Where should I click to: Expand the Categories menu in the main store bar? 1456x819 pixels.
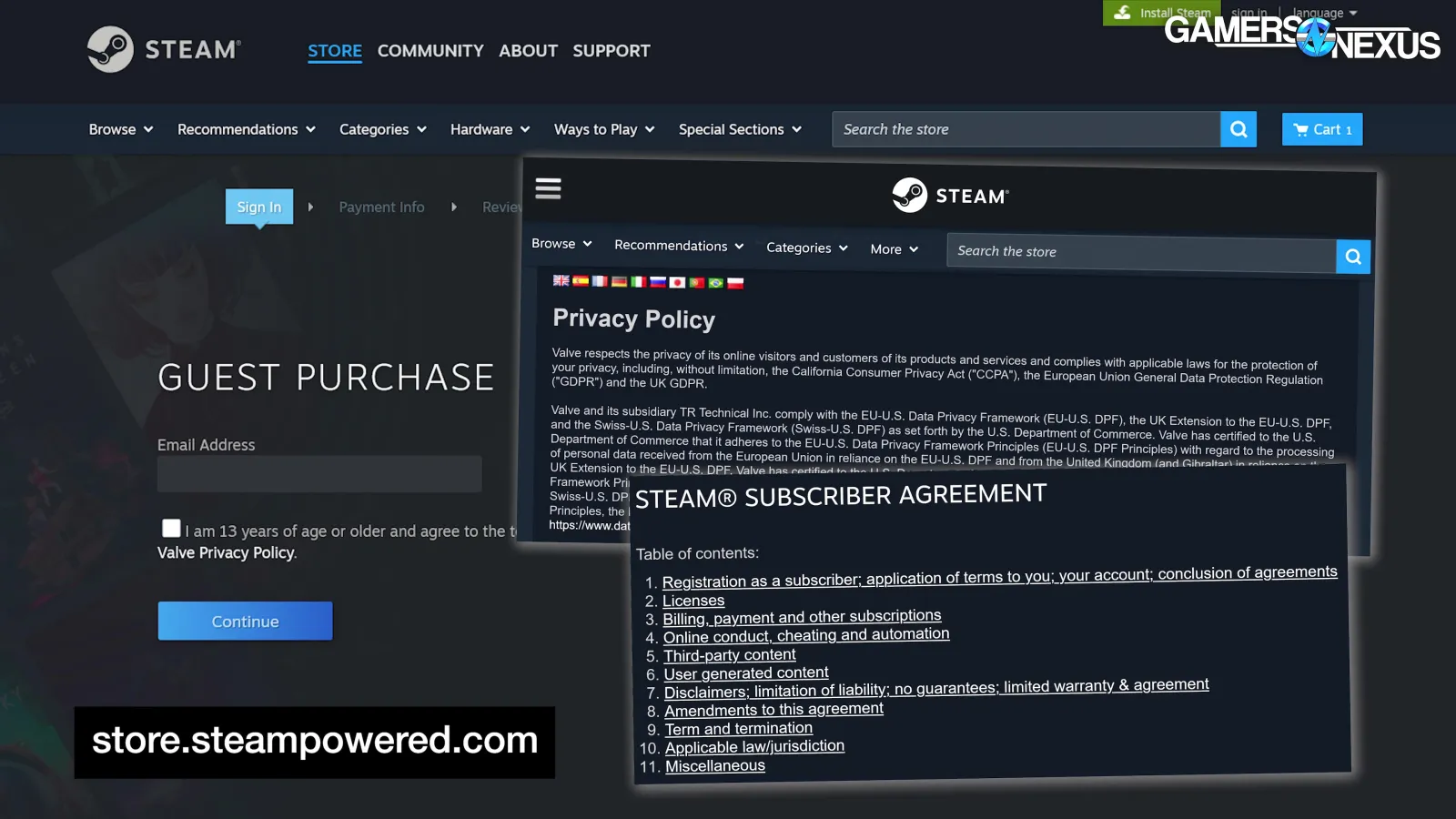(383, 129)
